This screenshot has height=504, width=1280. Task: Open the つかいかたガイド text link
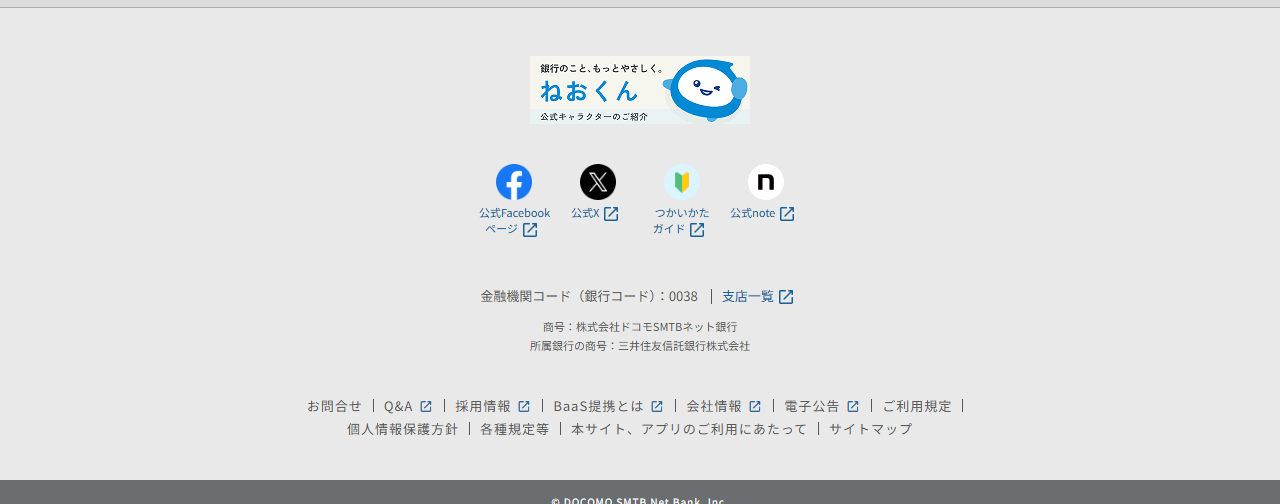(x=682, y=221)
